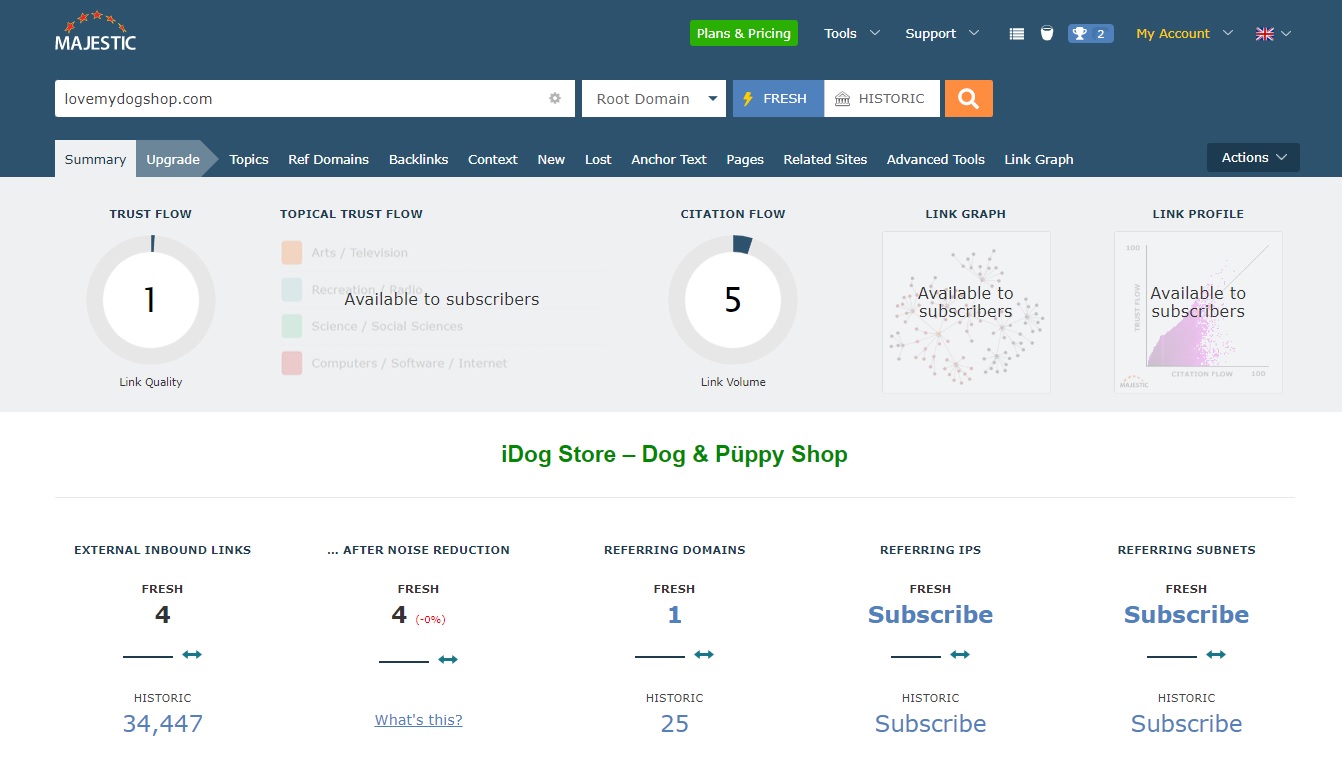Click trend arrows under Referring Domains

click(x=704, y=654)
